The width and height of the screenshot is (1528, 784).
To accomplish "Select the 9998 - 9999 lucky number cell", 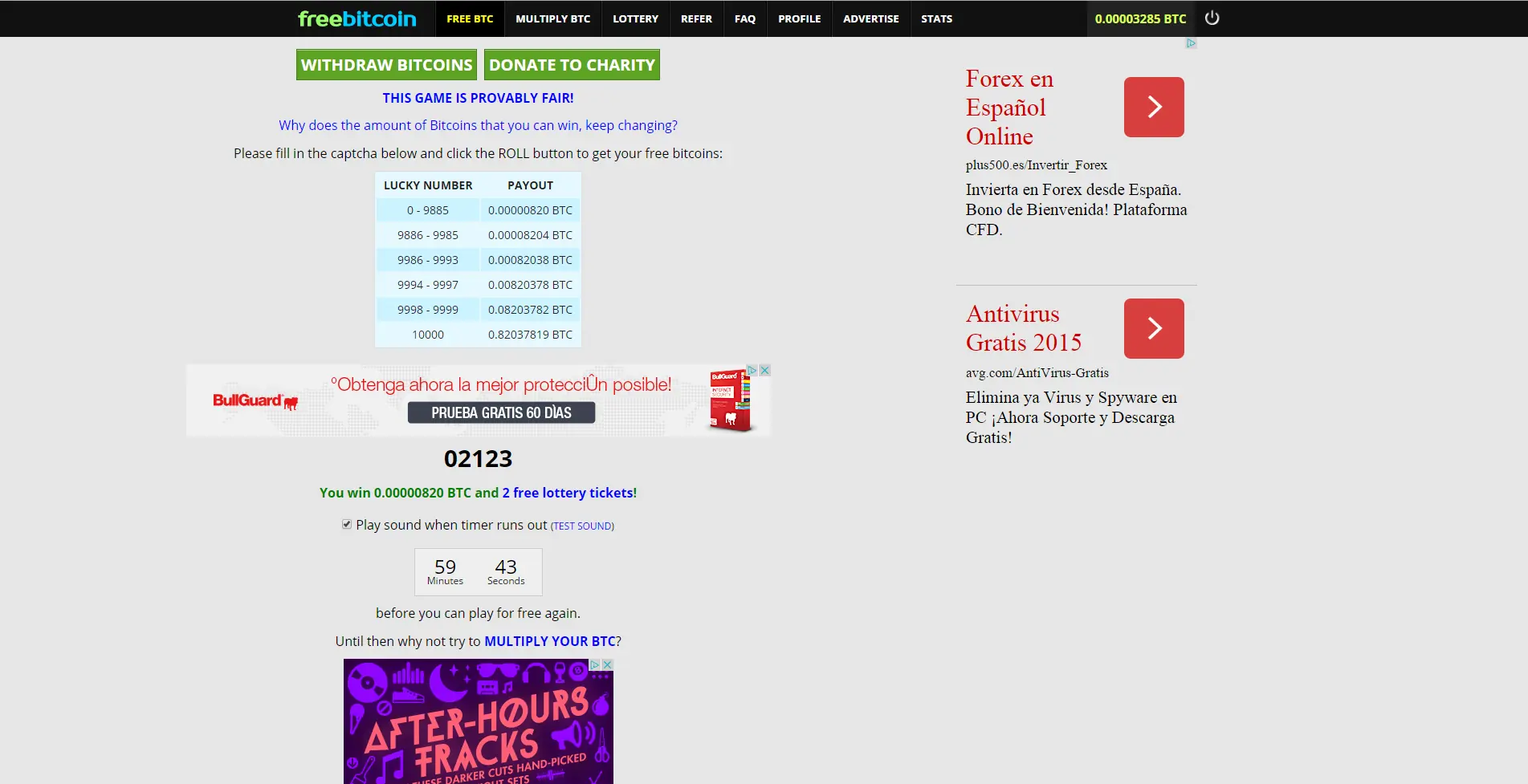I will [428, 310].
